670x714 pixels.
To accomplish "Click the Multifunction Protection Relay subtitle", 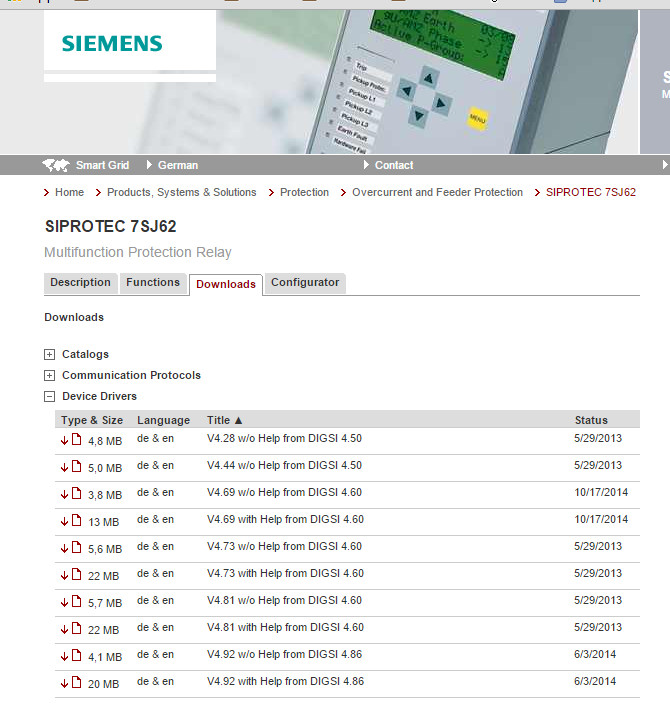I will pyautogui.click(x=138, y=252).
